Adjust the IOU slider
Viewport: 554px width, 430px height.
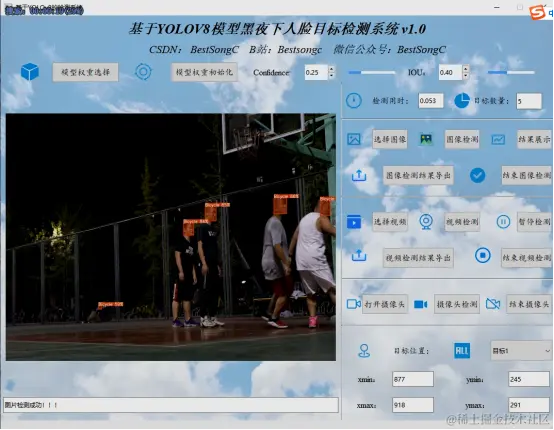[511, 72]
